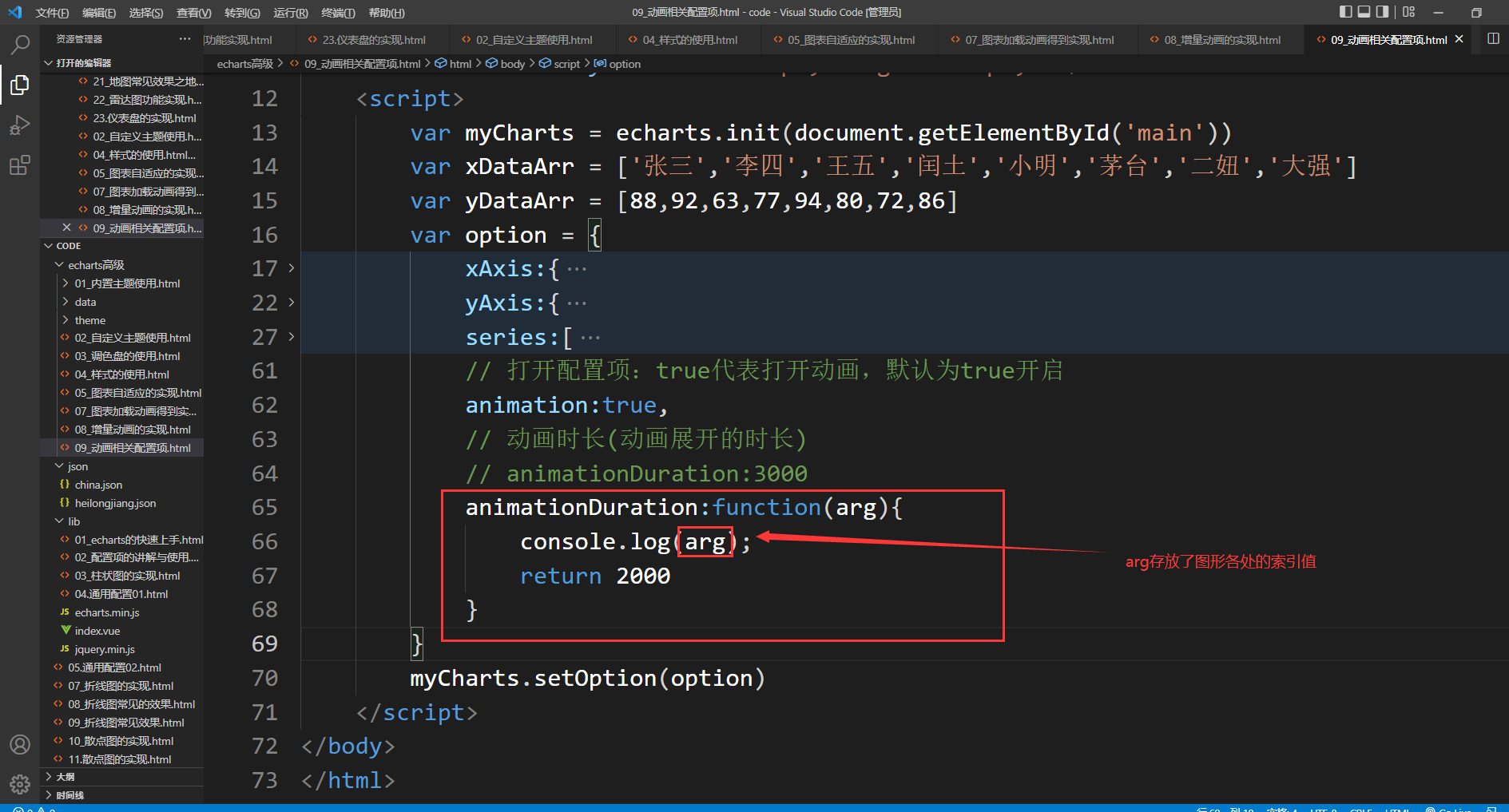Open the Search view in activity bar
The height and width of the screenshot is (812, 1509).
click(x=20, y=44)
